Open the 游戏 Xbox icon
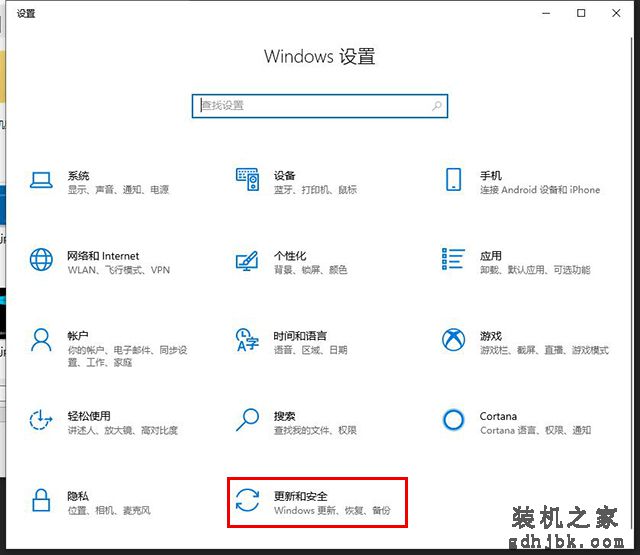 (453, 340)
